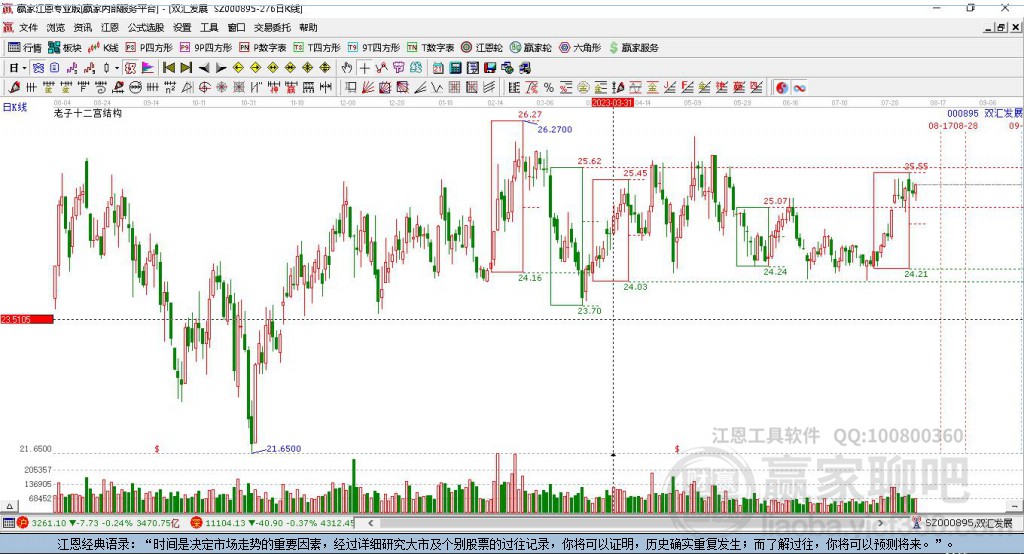The image size is (1024, 554).
Task: Open the T数字表 number table
Action: click(430, 48)
